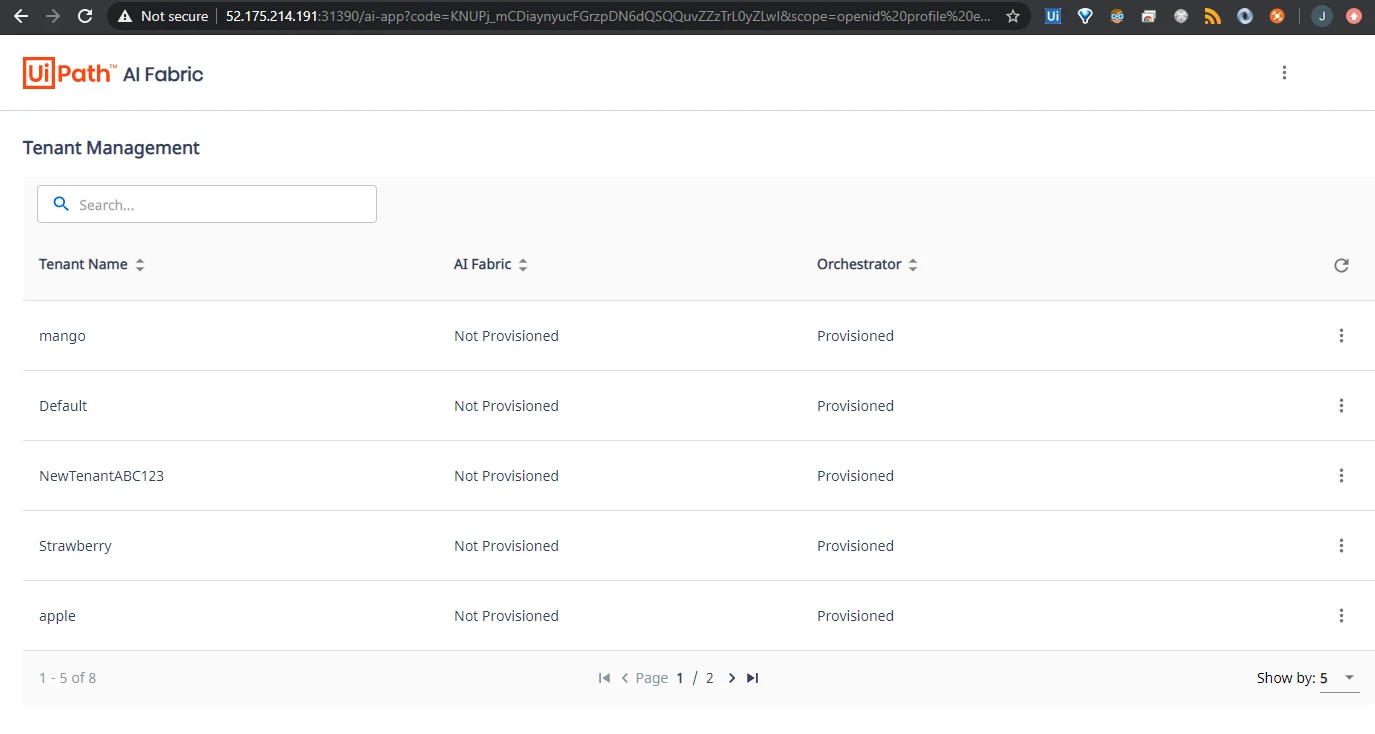Screen dimensions: 1375x734
Task: Open the actions menu for Default tenant
Action: 1341,406
